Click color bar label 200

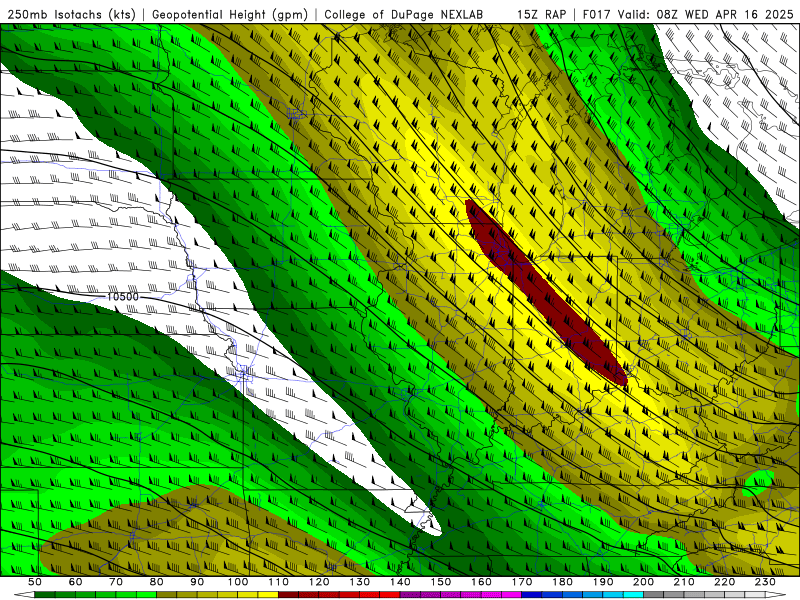(x=644, y=582)
